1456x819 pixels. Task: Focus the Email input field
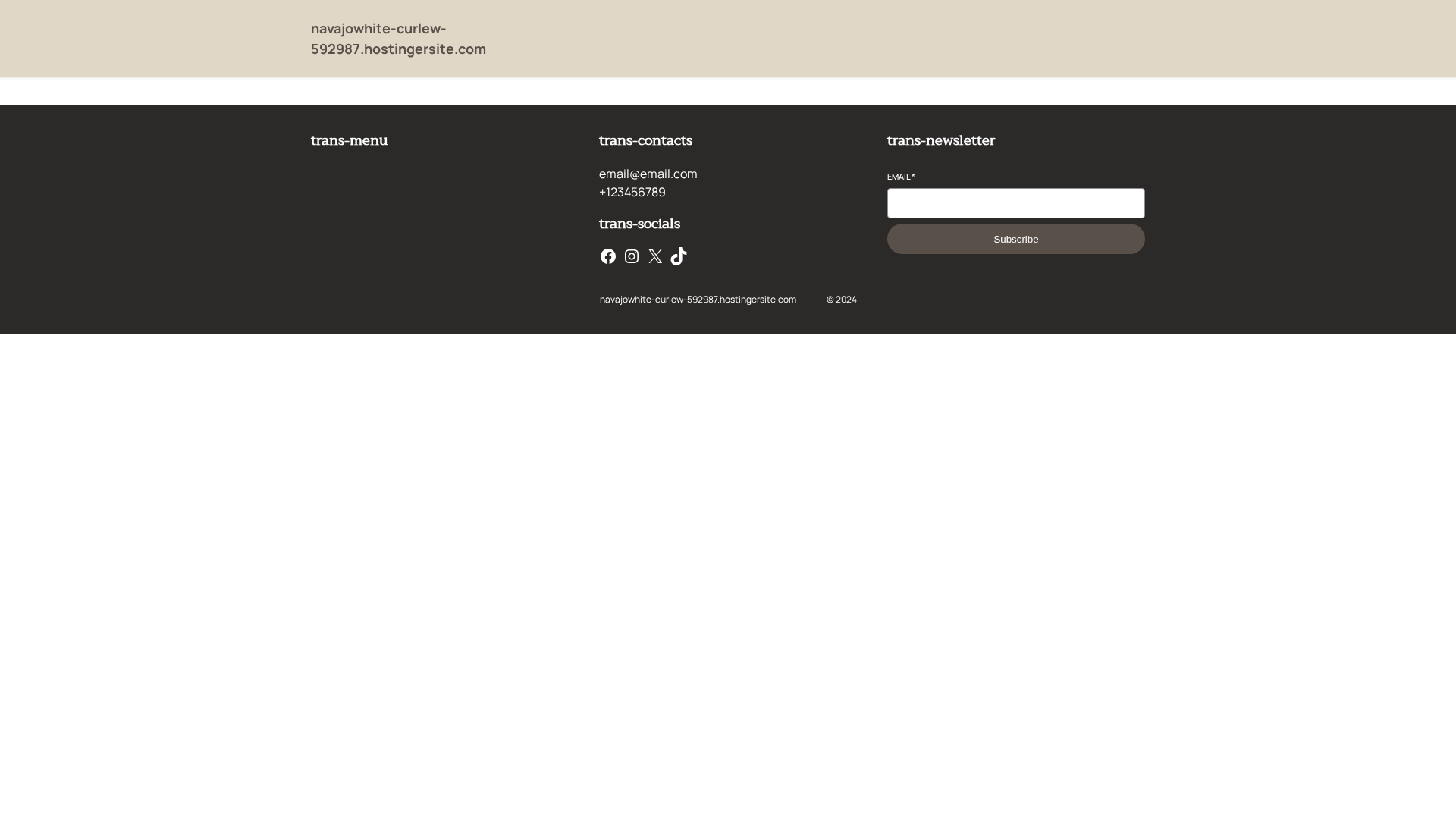[1015, 203]
